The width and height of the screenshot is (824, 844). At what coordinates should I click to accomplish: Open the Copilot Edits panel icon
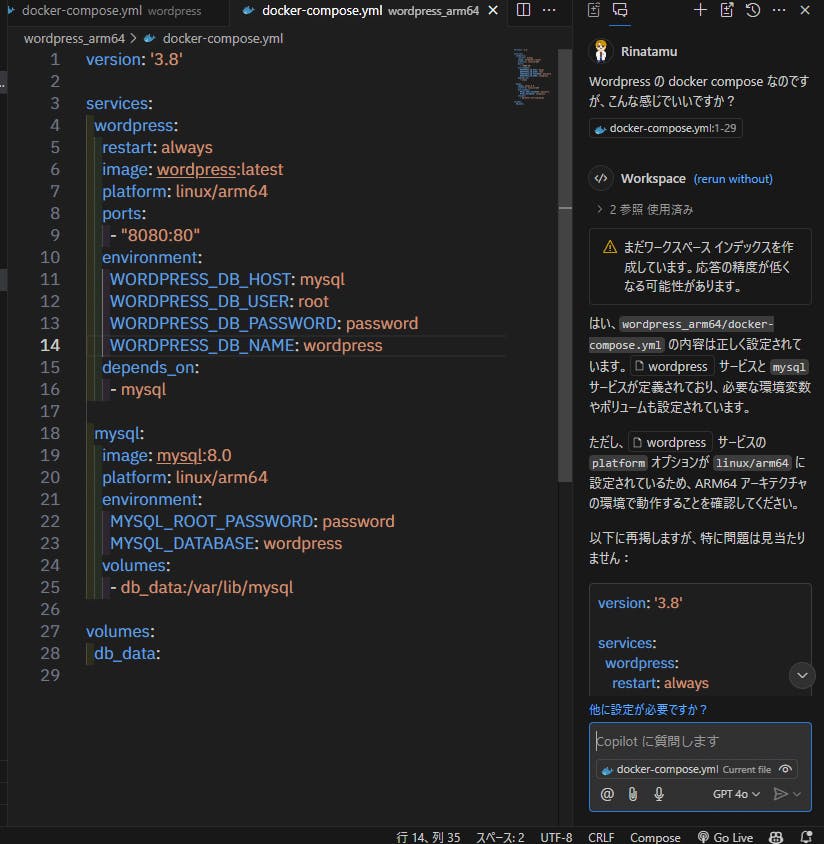pos(594,10)
